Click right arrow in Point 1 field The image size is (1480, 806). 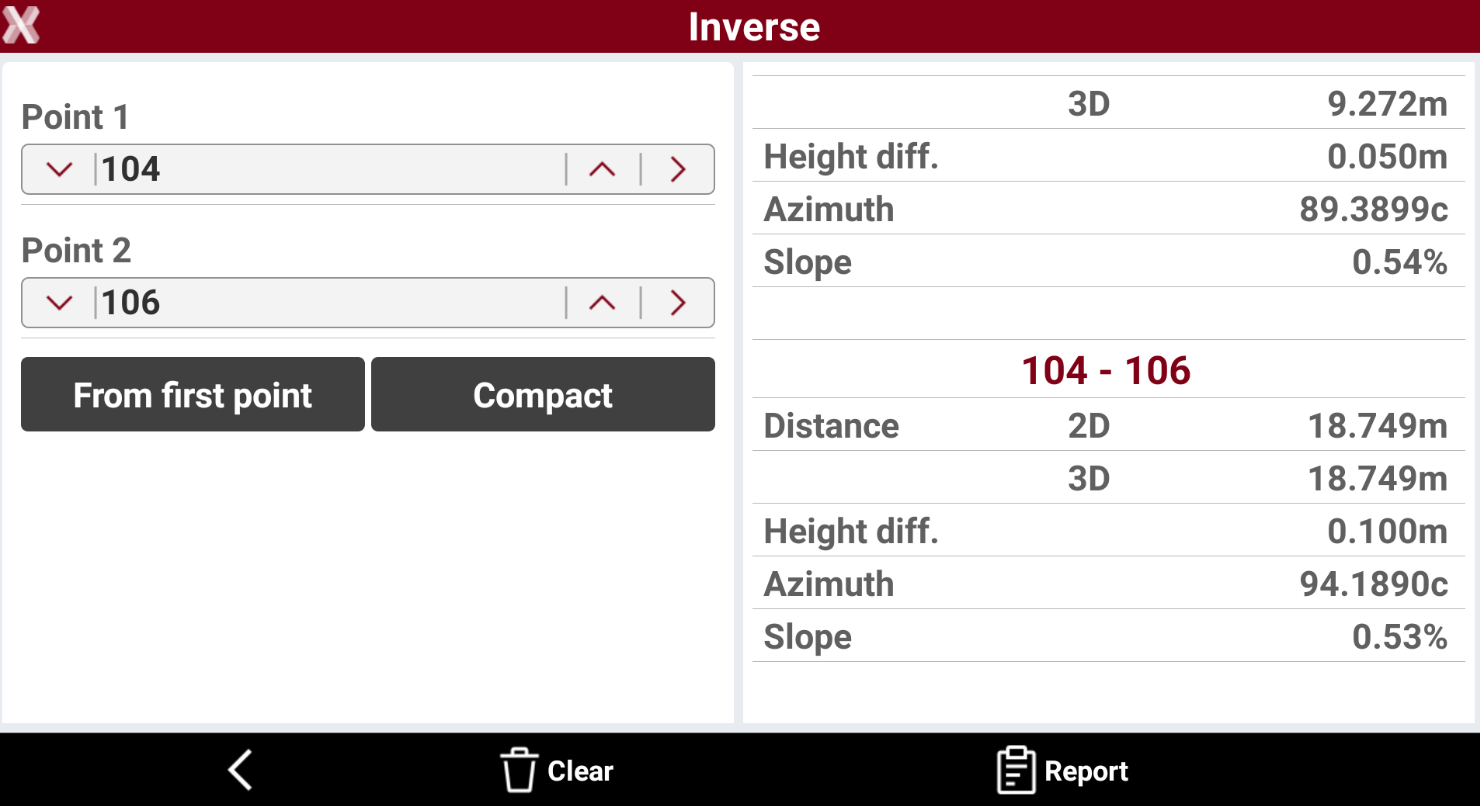coord(678,169)
